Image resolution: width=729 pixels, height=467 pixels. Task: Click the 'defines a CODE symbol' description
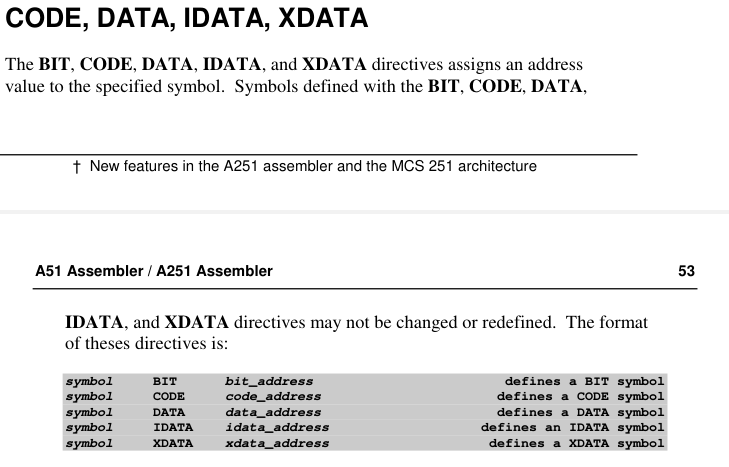(580, 397)
